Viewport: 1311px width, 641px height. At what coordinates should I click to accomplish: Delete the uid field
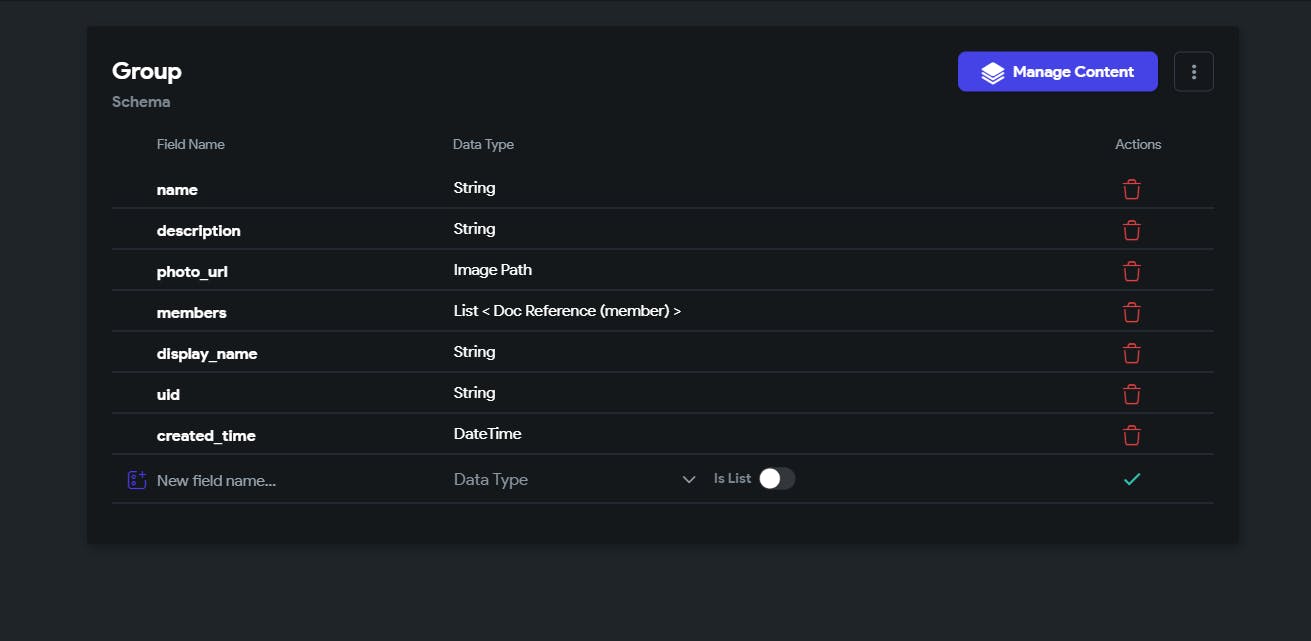point(1131,394)
